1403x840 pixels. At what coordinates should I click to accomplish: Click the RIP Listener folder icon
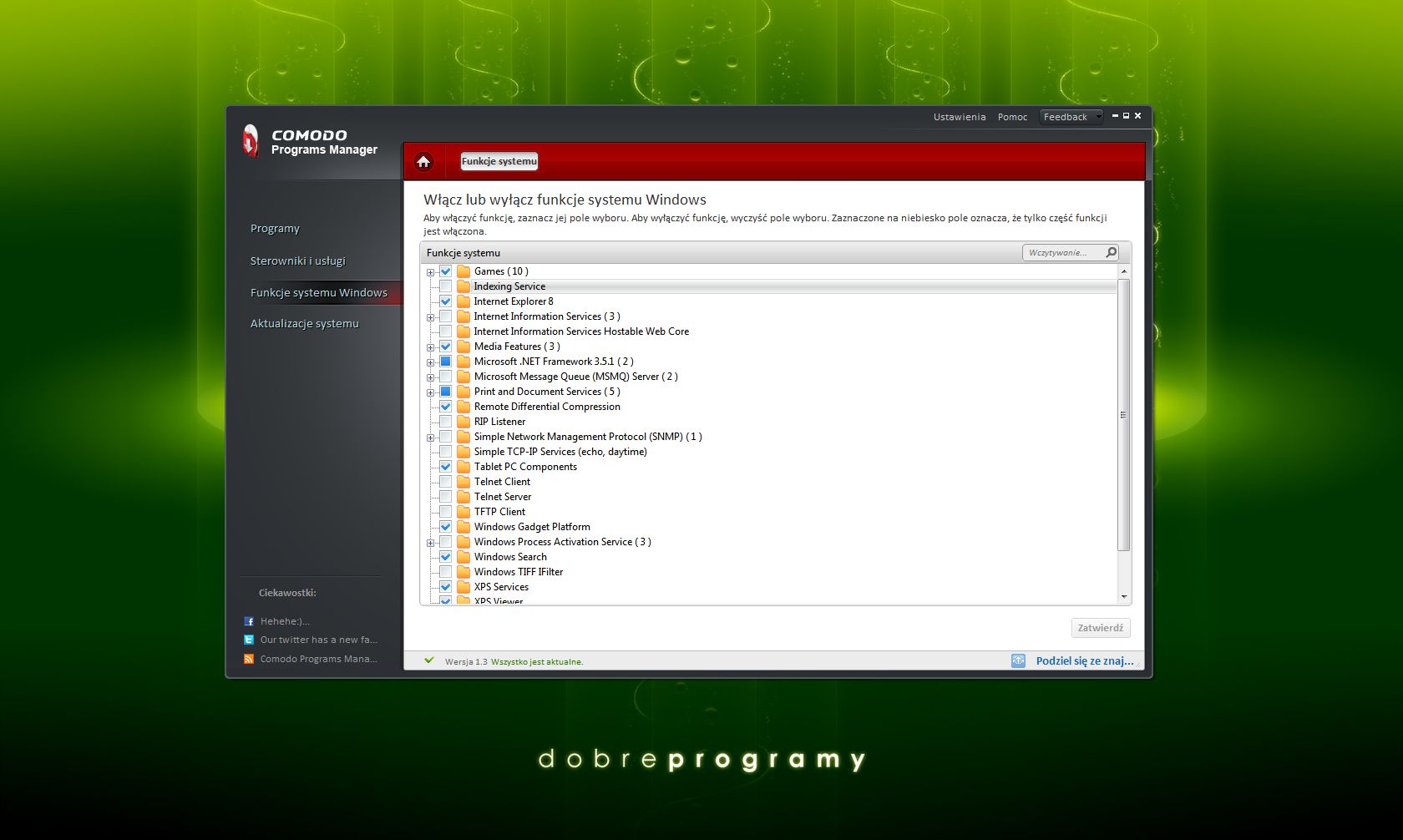[x=463, y=422]
